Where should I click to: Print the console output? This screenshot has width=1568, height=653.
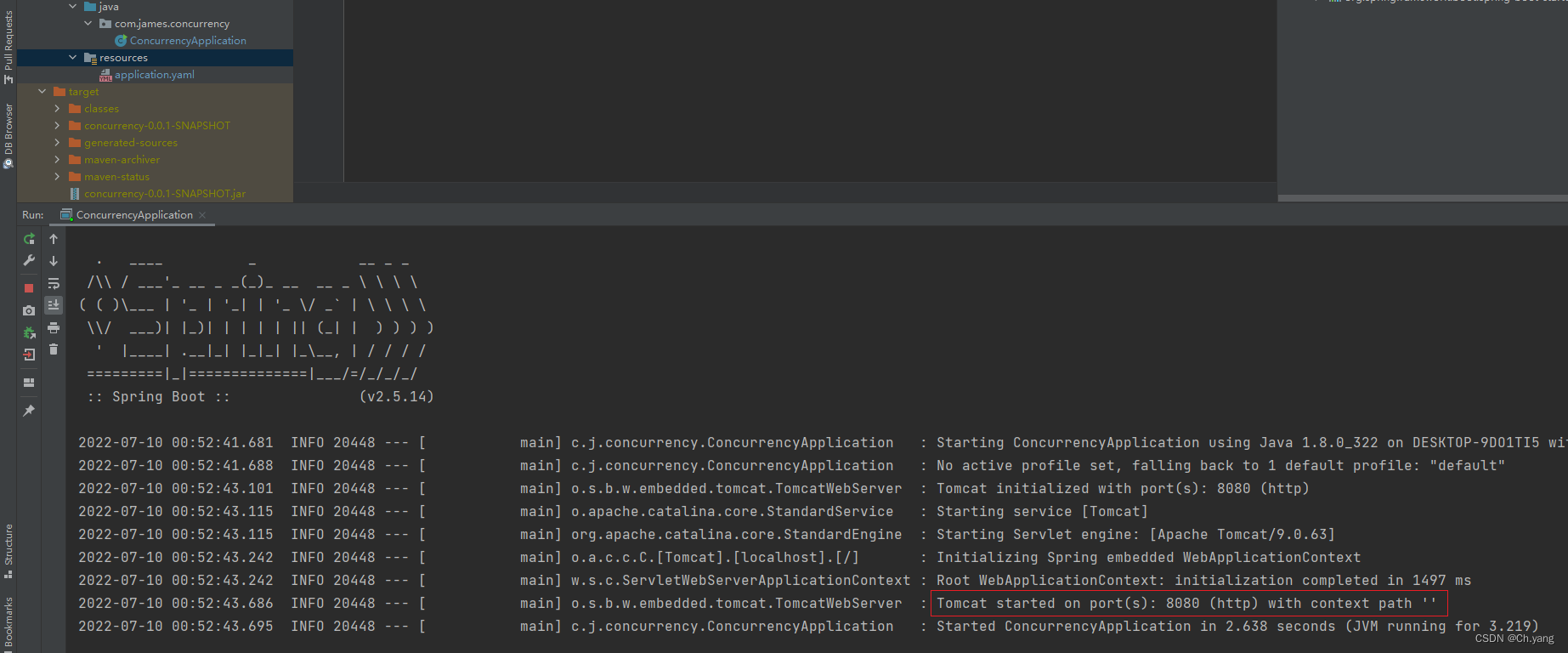coord(54,327)
